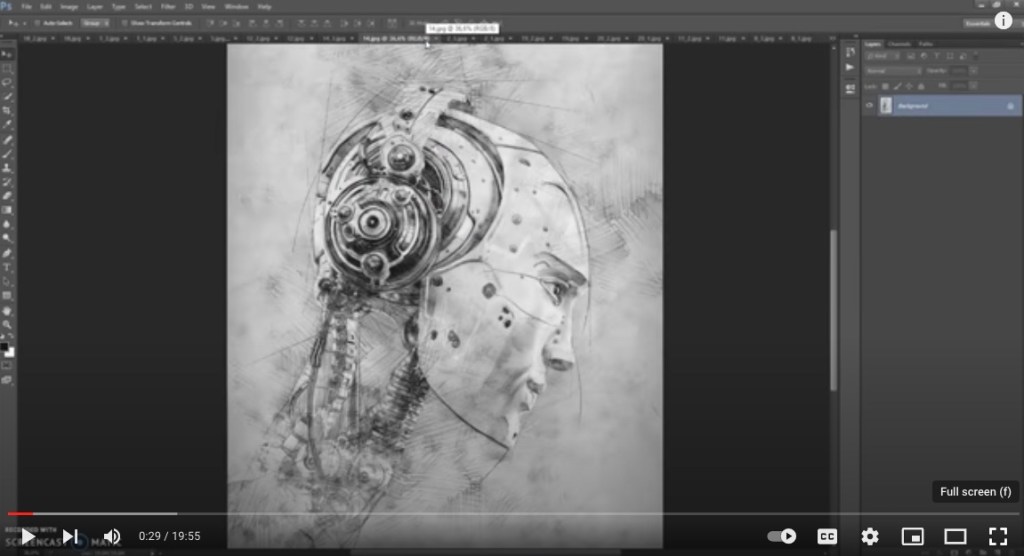Switch to the Channels tab
1024x556 pixels.
click(x=899, y=44)
